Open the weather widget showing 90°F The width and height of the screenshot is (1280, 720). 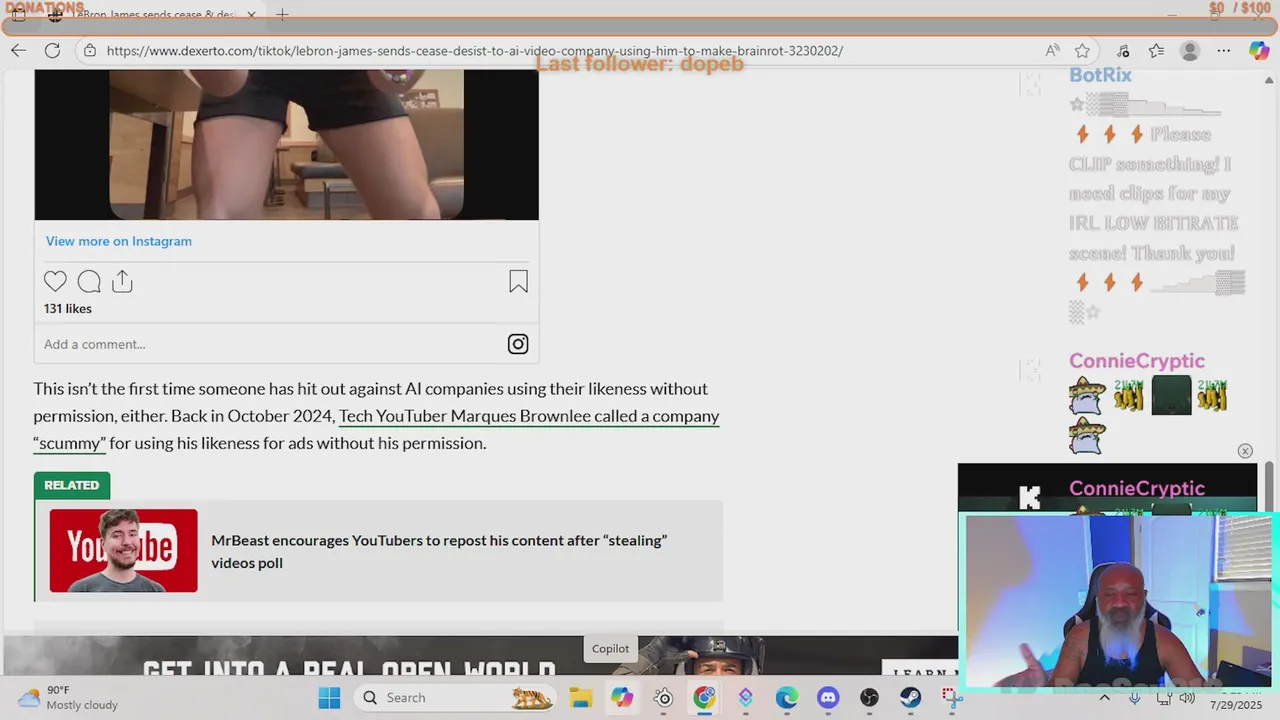point(68,698)
